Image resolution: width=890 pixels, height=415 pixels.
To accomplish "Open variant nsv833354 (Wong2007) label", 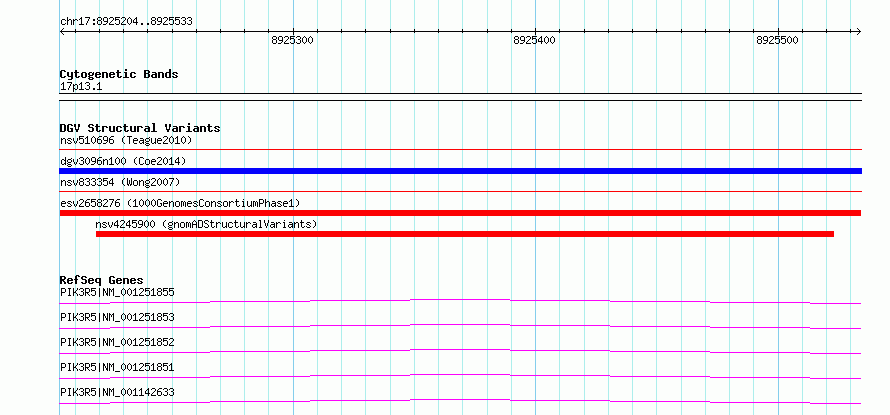I will coord(120,182).
